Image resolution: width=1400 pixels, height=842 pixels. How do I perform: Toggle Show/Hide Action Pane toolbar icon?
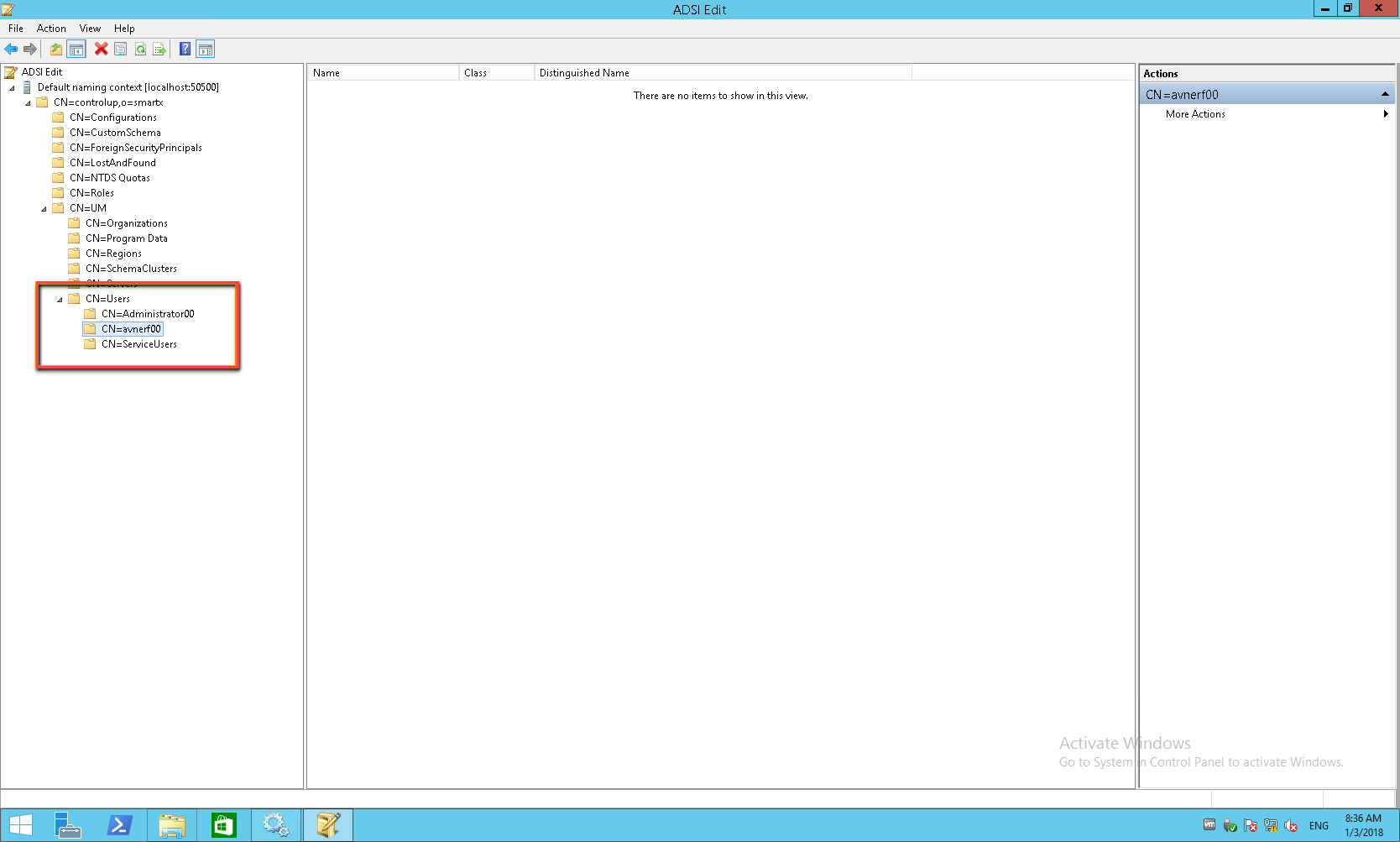tap(206, 50)
